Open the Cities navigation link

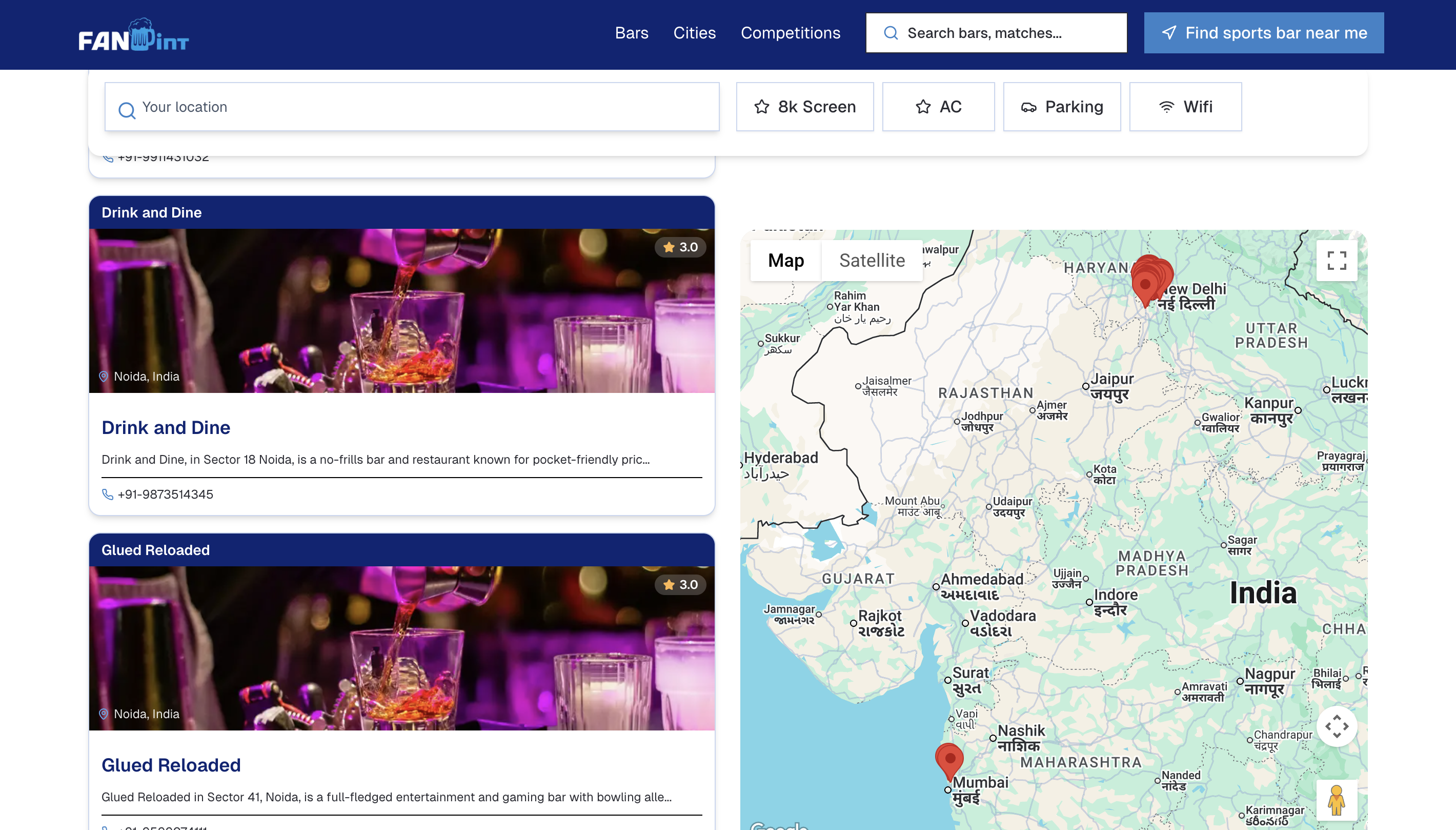pos(694,33)
